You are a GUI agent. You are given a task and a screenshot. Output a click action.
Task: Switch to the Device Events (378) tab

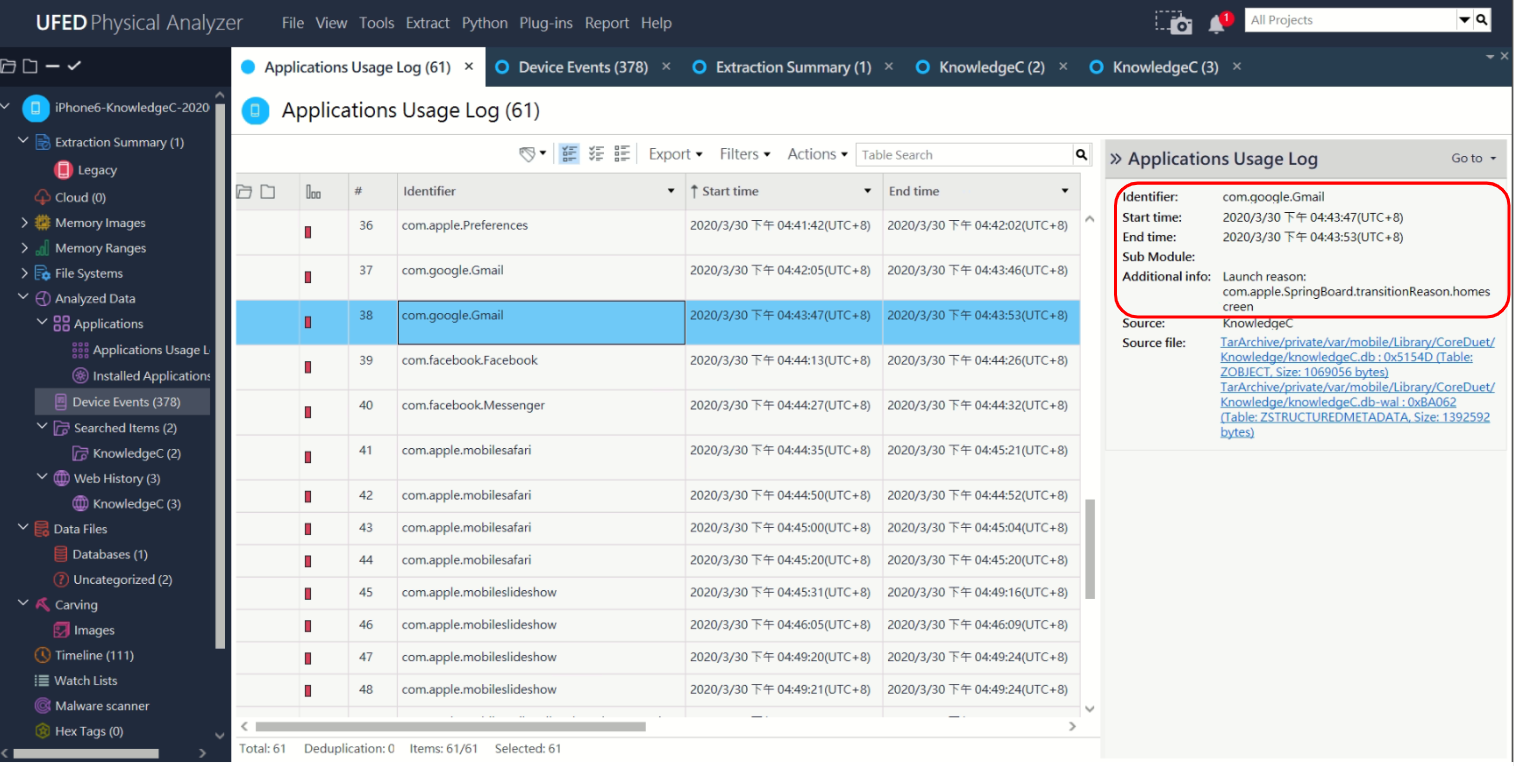[x=583, y=67]
